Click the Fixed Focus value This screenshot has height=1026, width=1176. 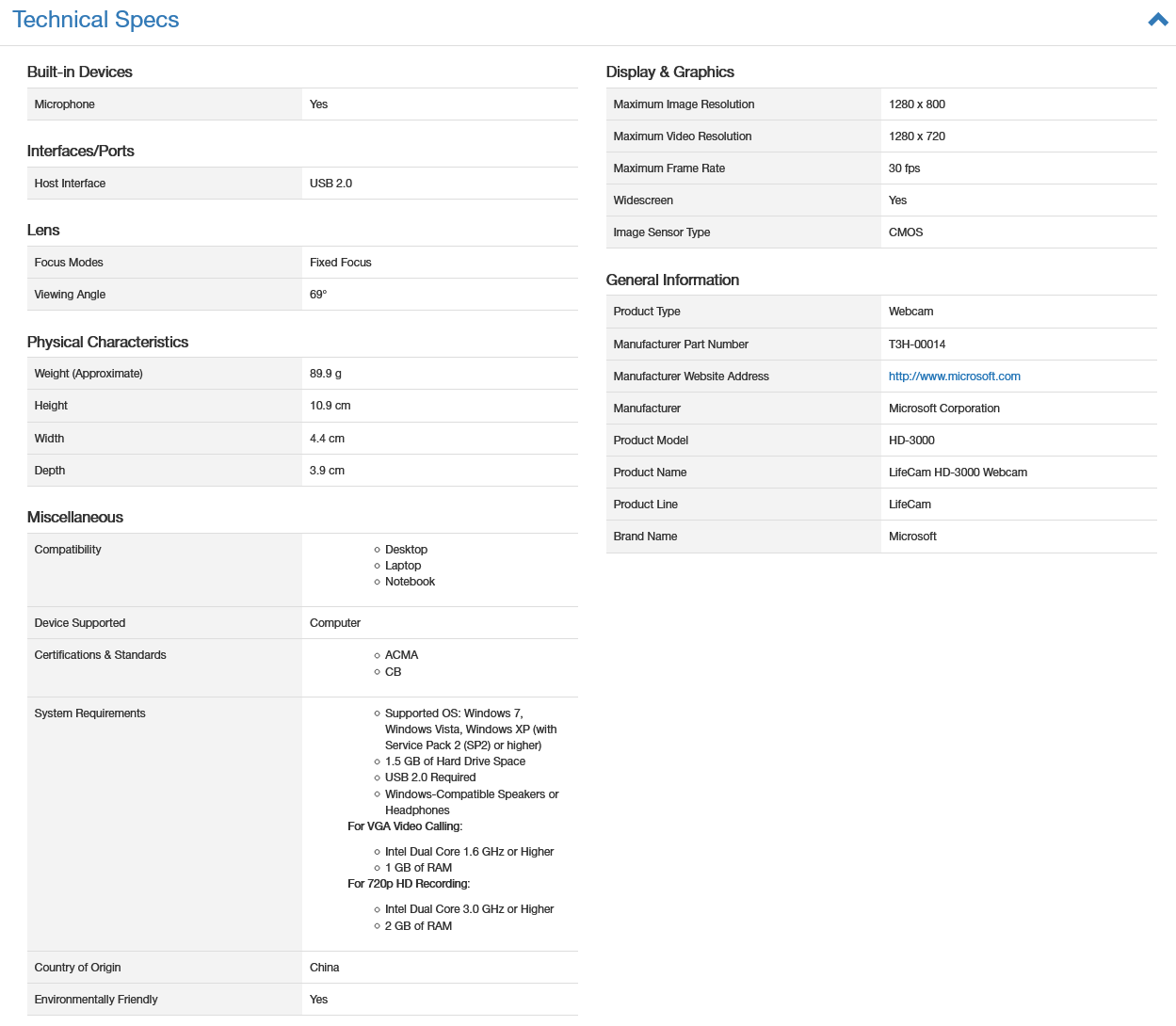(340, 263)
